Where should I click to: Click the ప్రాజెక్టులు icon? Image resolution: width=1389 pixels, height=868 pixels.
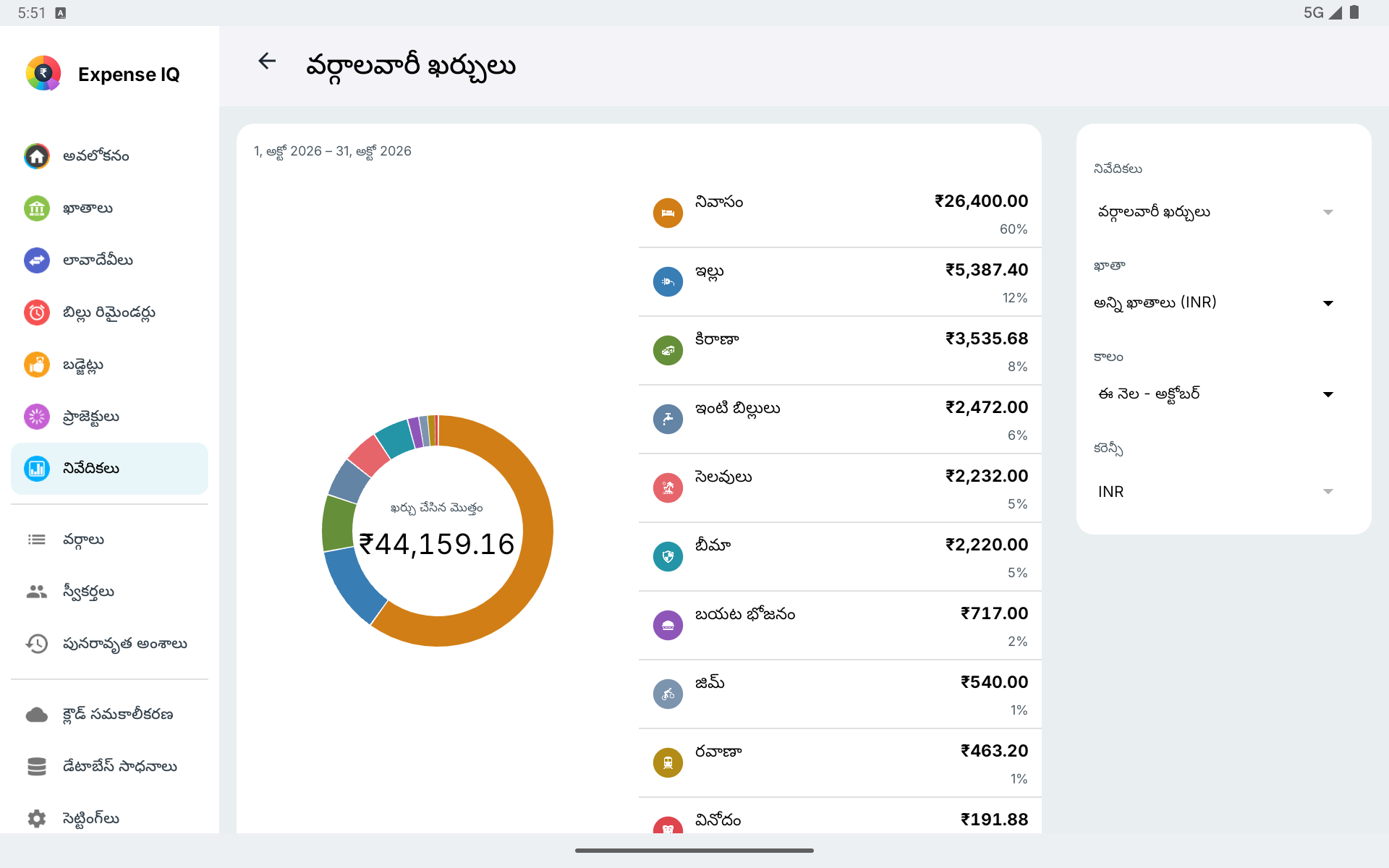pos(37,417)
